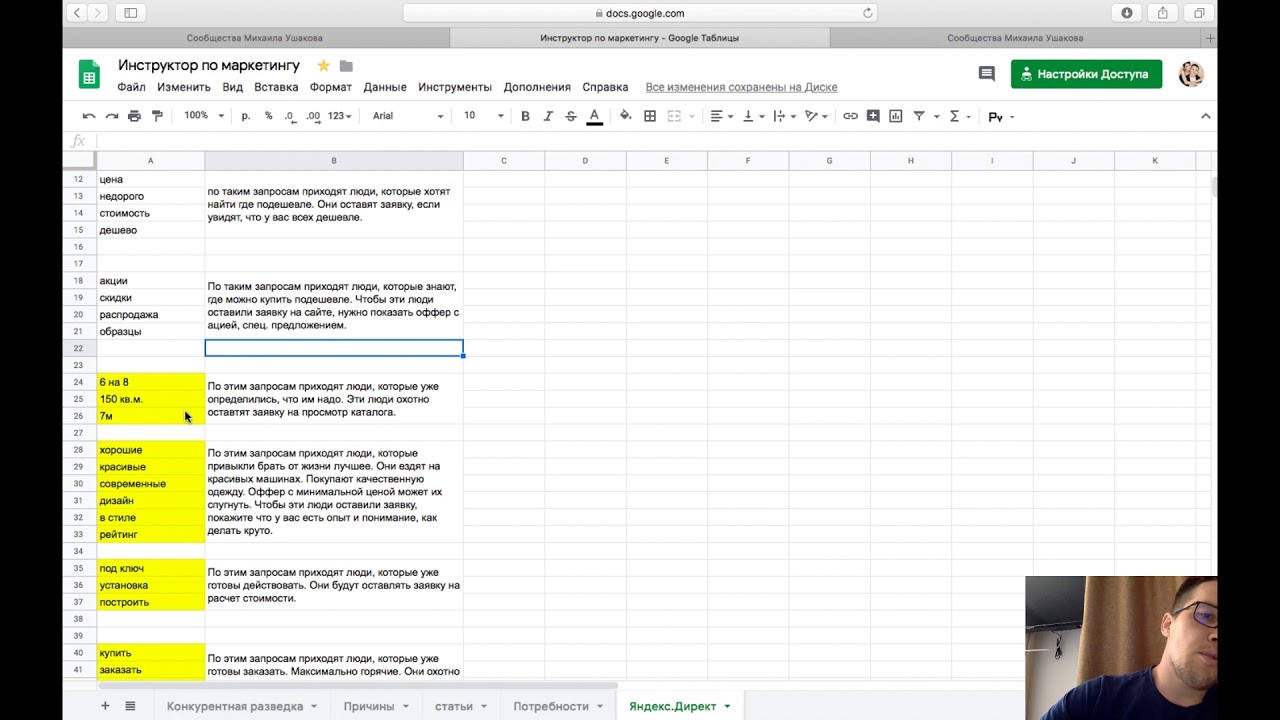This screenshot has height=720, width=1280.
Task: Expand the Arial font dropdown
Action: 407,116
